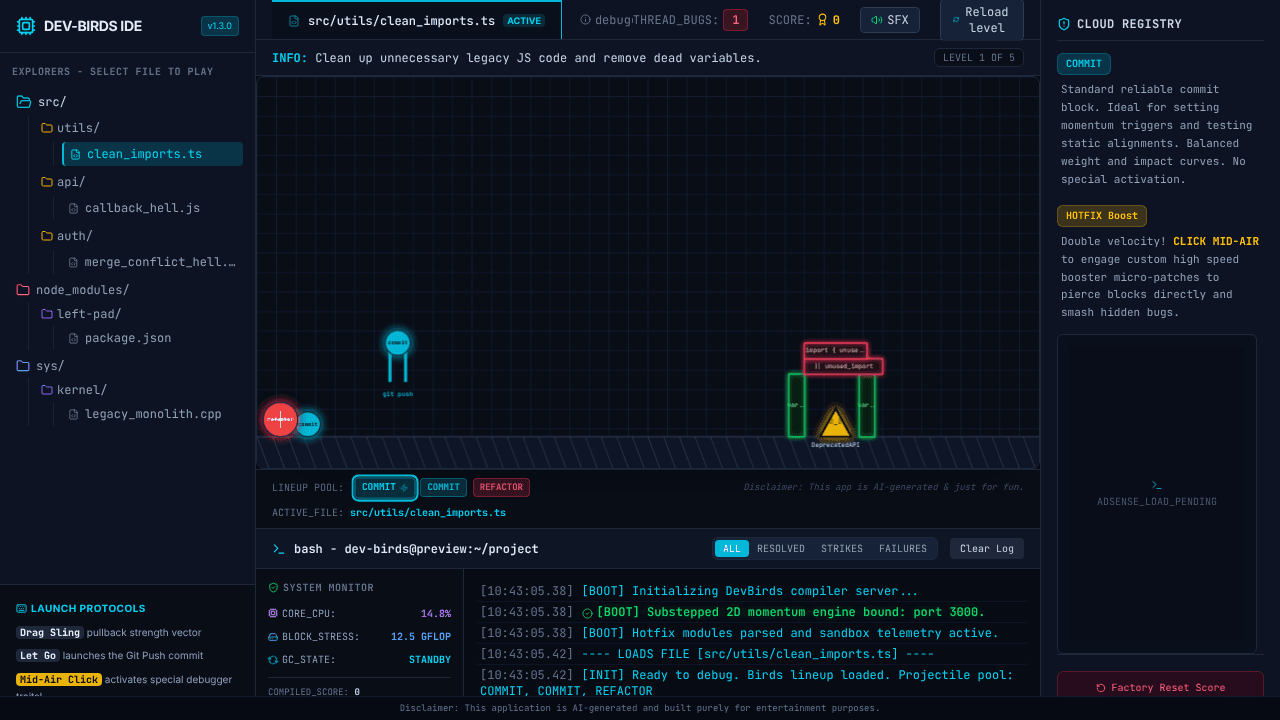Screen dimensions: 1280x720
Task: Open the clean_imports.ts file in explorer
Action: (152, 154)
